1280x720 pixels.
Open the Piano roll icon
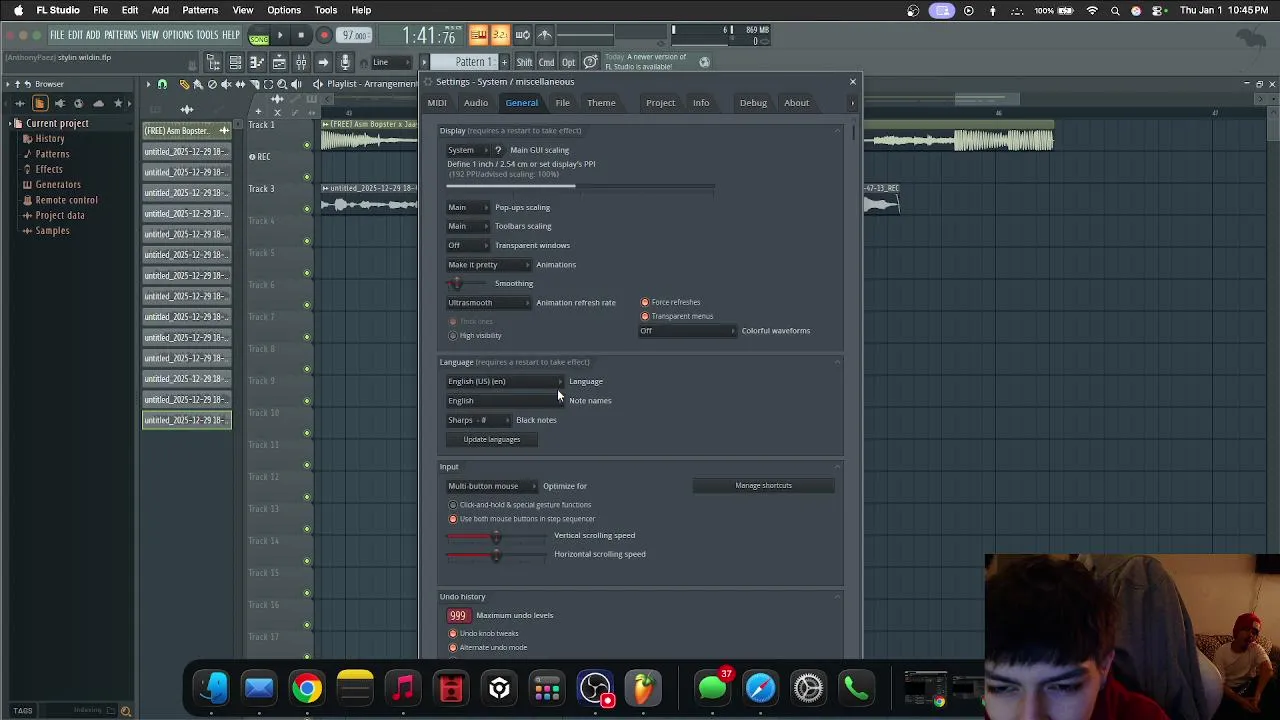coord(257,63)
